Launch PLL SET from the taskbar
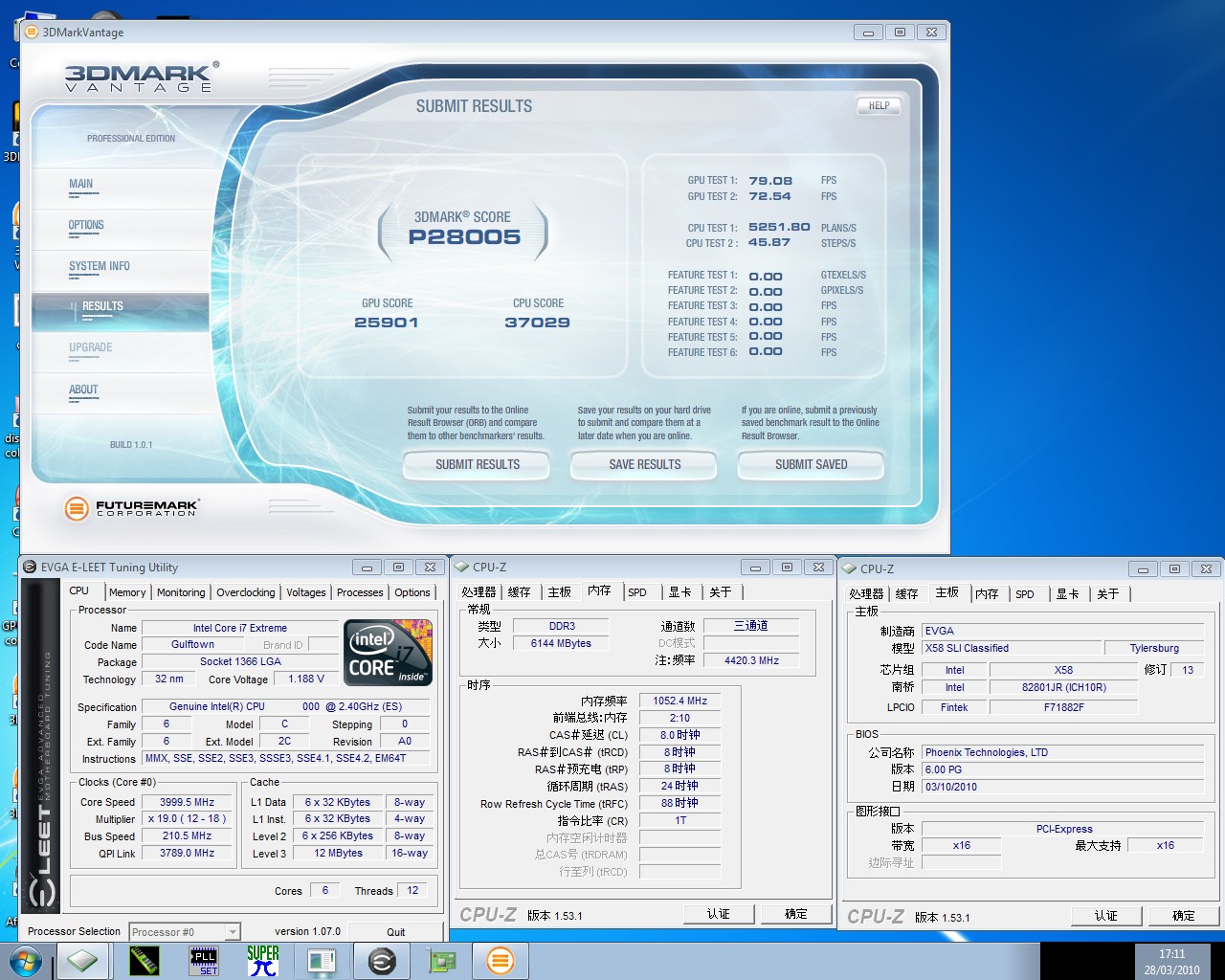This screenshot has width=1225, height=980. tap(204, 961)
